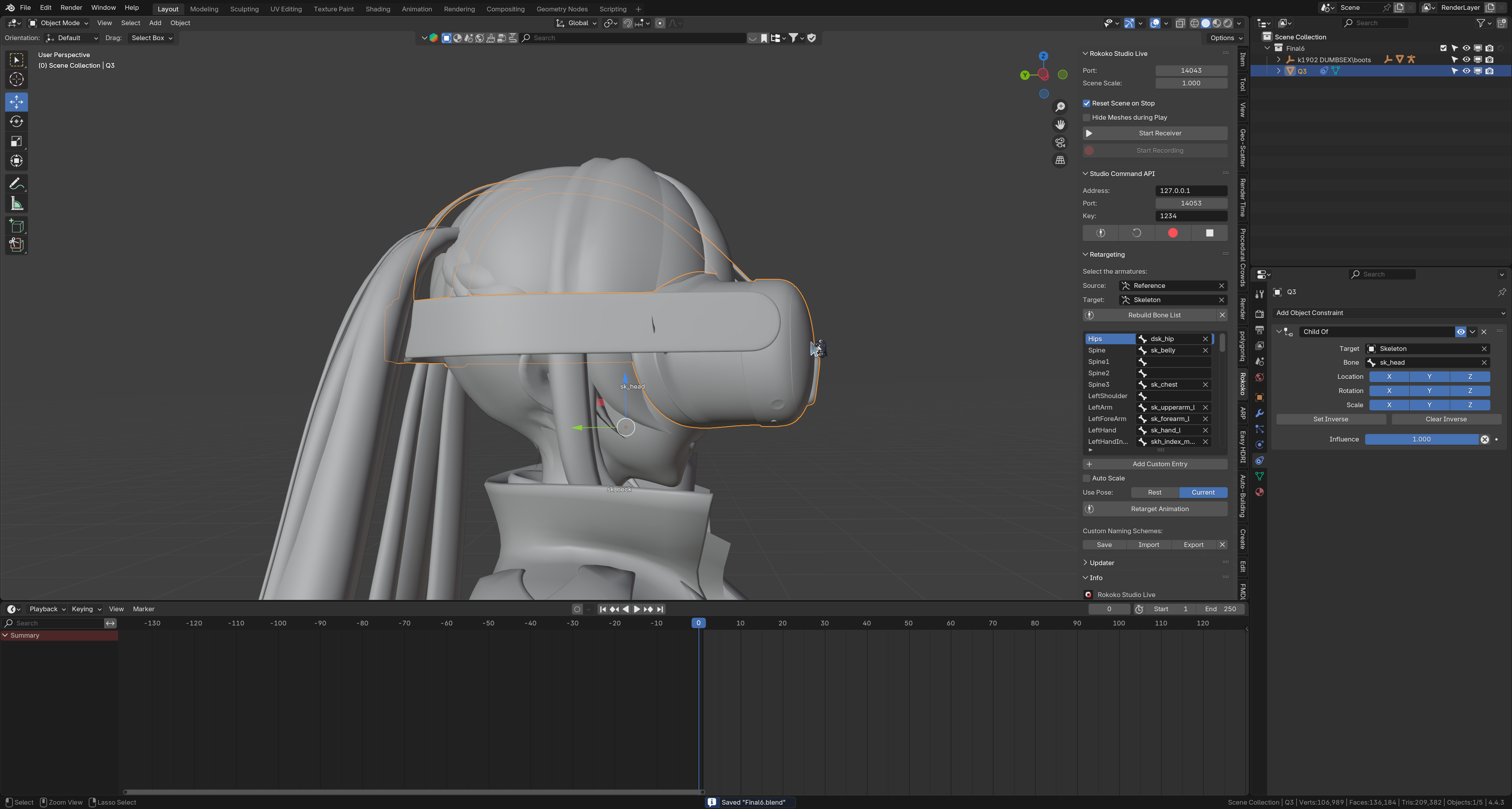This screenshot has width=1512, height=809.
Task: Select the Measure tool
Action: 17,204
